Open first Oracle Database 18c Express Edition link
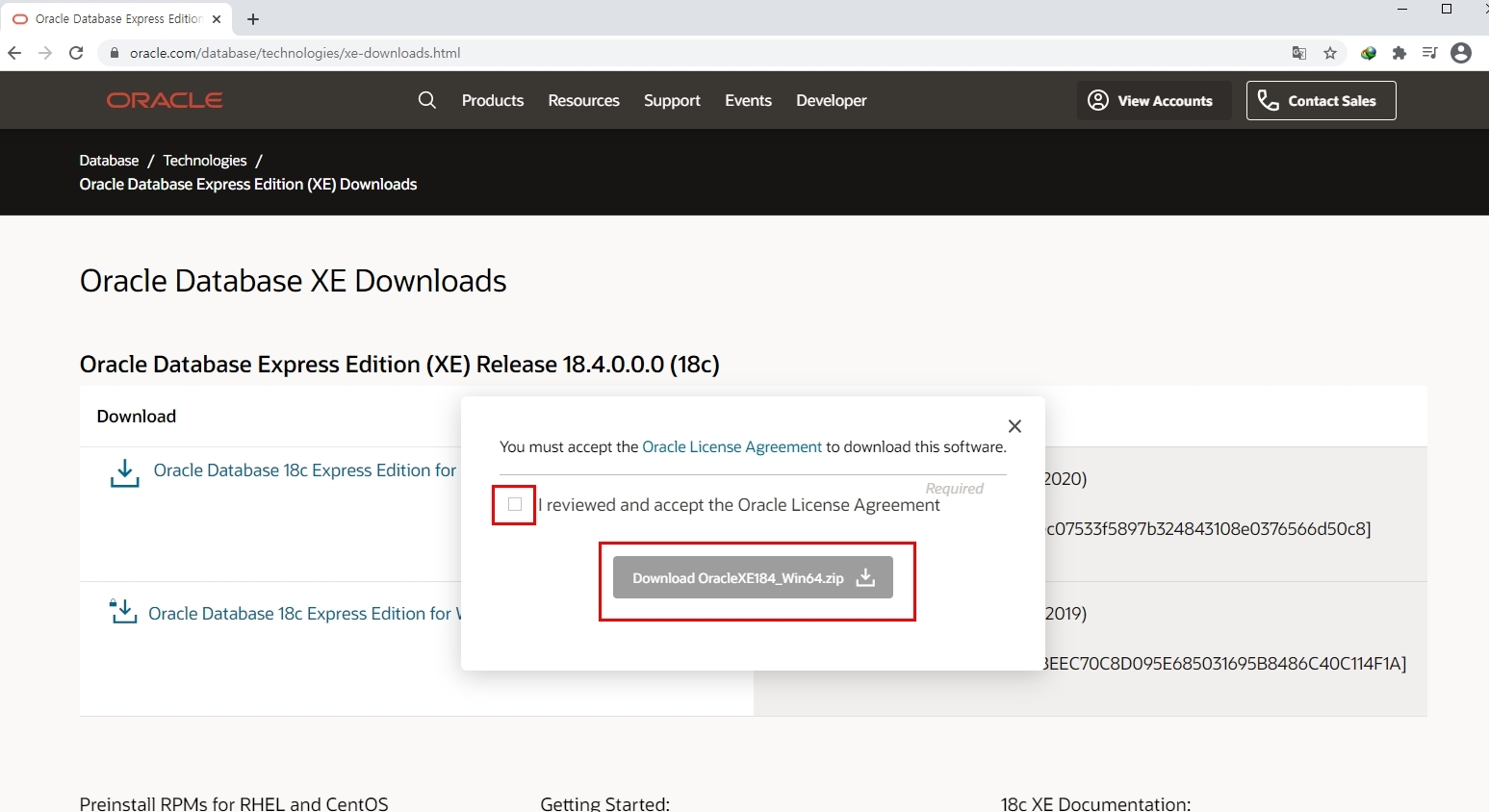This screenshot has width=1489, height=812. 305,469
